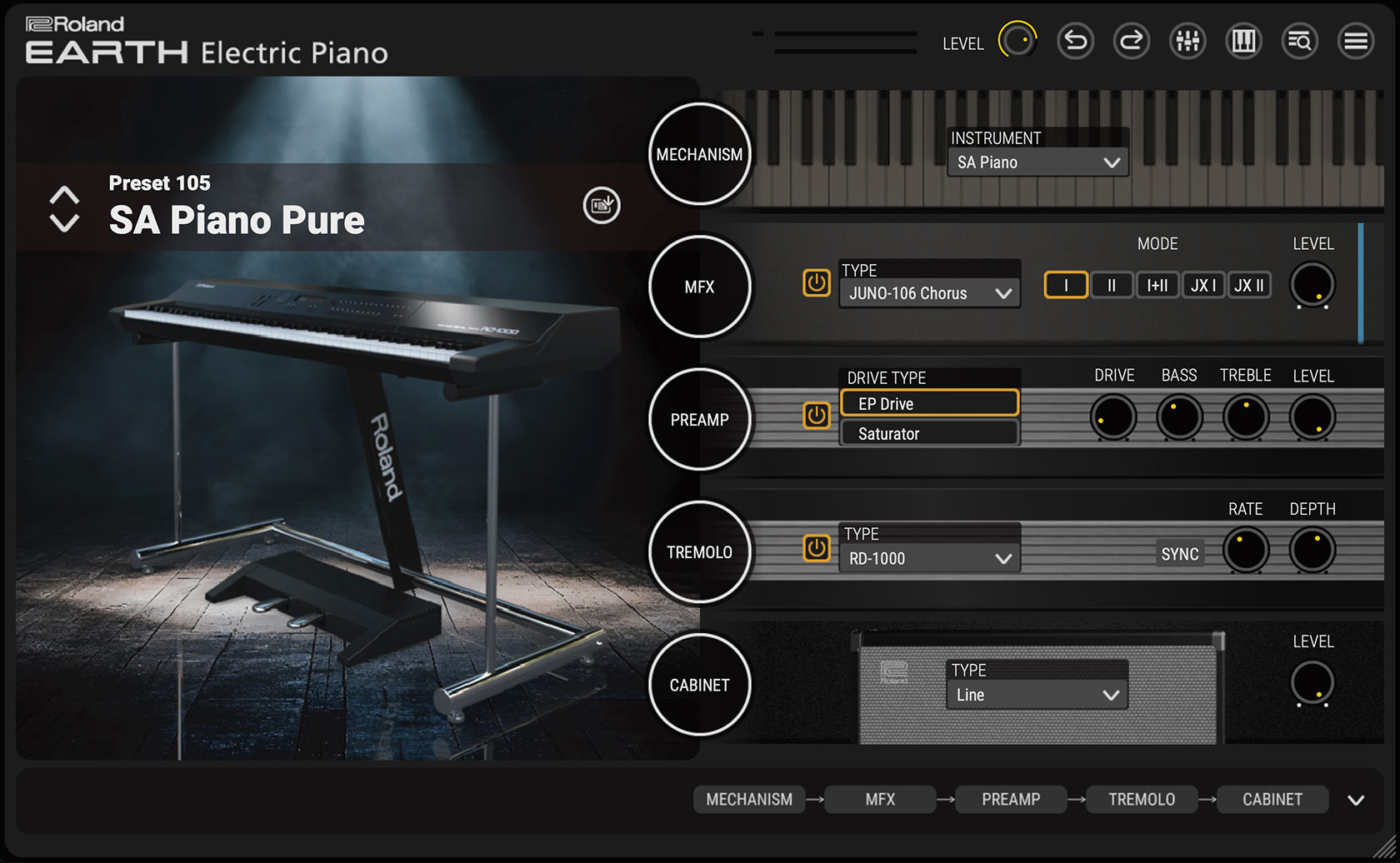
Task: Select chorus mode I+II
Action: (1157, 285)
